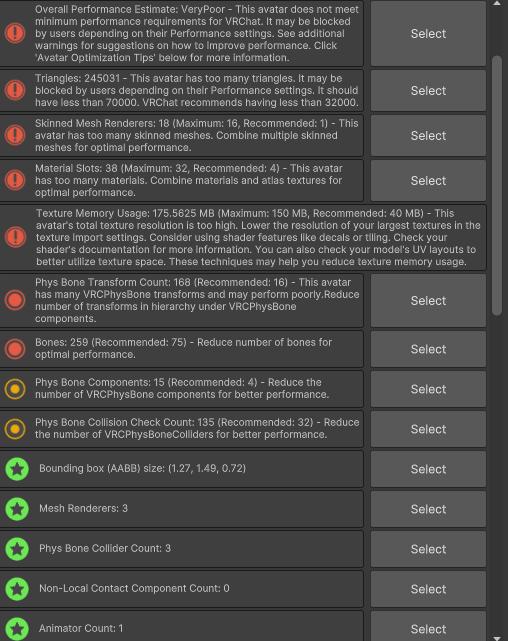Click the yellow warning icon for Phys Bone Components
The height and width of the screenshot is (641, 508).
(15, 389)
